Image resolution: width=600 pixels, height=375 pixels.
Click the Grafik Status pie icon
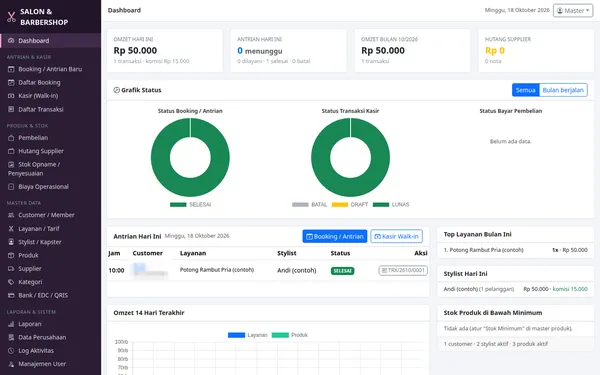click(116, 90)
